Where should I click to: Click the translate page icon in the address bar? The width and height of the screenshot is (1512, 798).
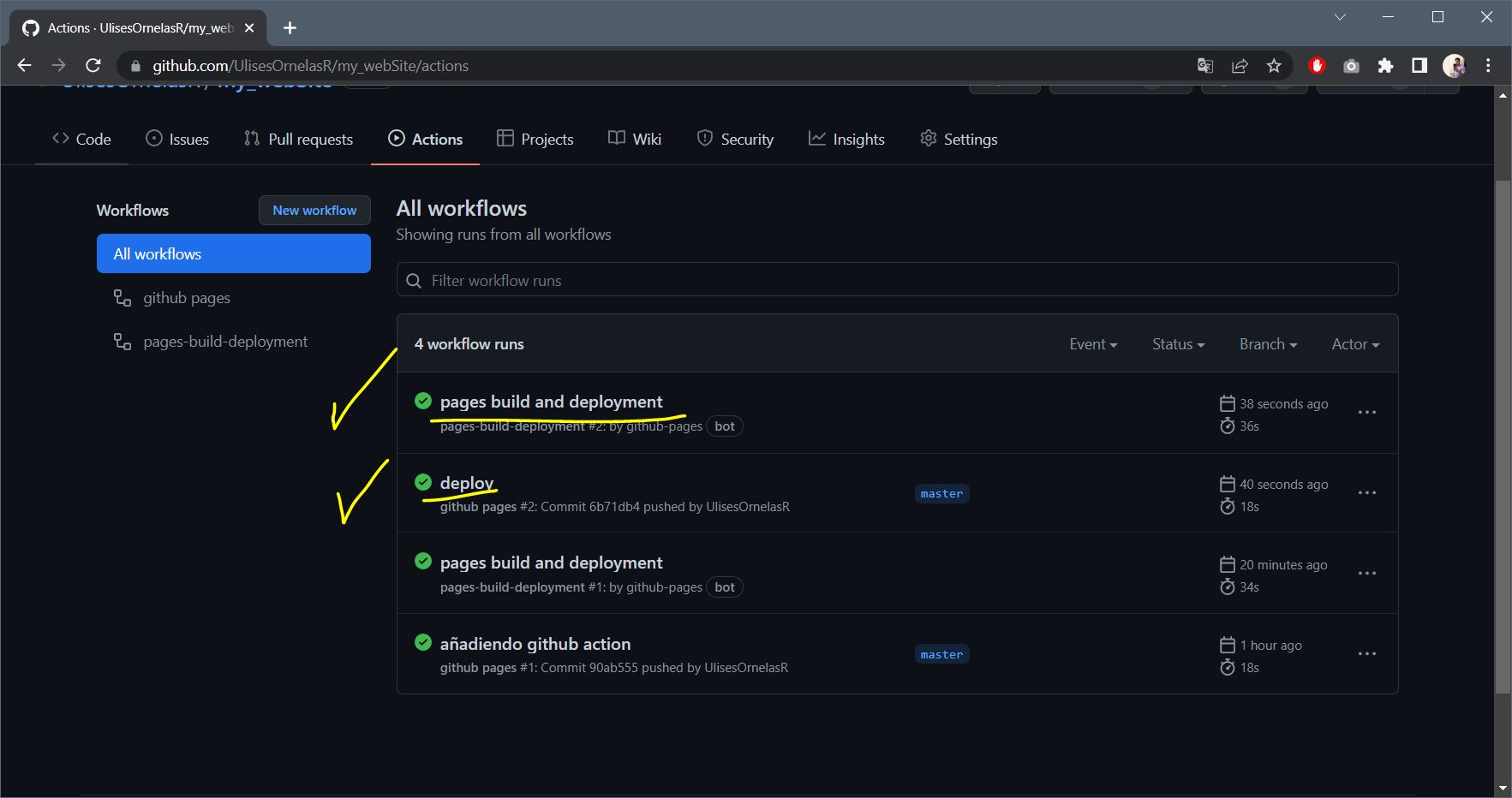[1205, 65]
